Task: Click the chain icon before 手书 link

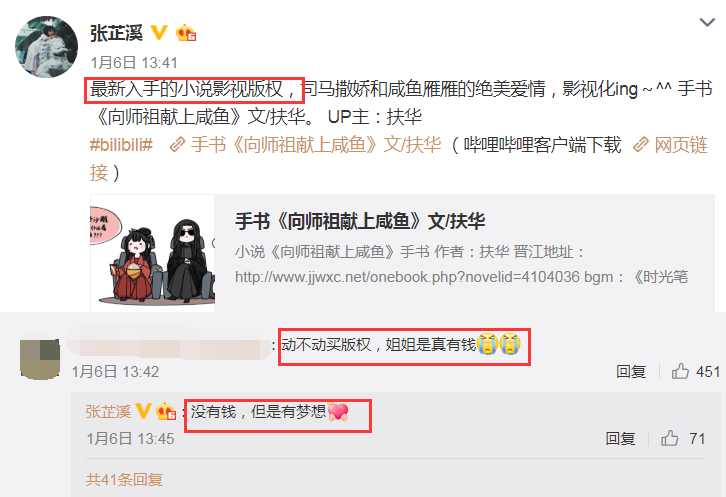Action: [178, 145]
